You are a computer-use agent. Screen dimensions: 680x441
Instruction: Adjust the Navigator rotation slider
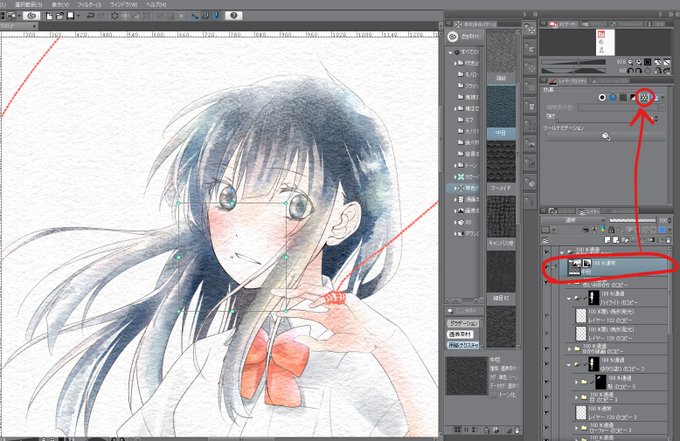tap(573, 70)
